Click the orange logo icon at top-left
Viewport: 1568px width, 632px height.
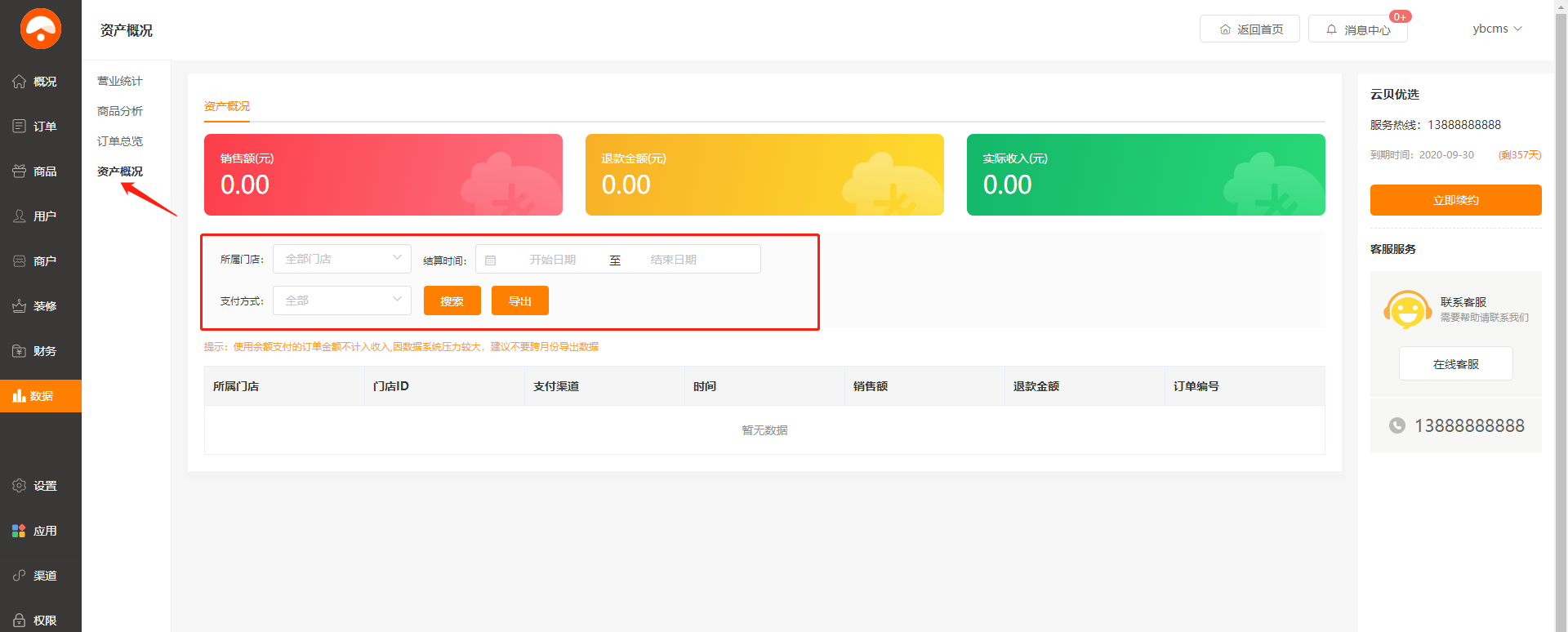[41, 29]
